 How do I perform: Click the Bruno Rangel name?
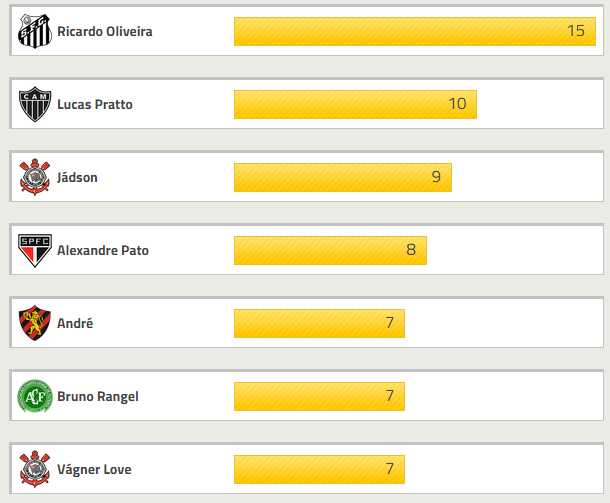pos(98,397)
